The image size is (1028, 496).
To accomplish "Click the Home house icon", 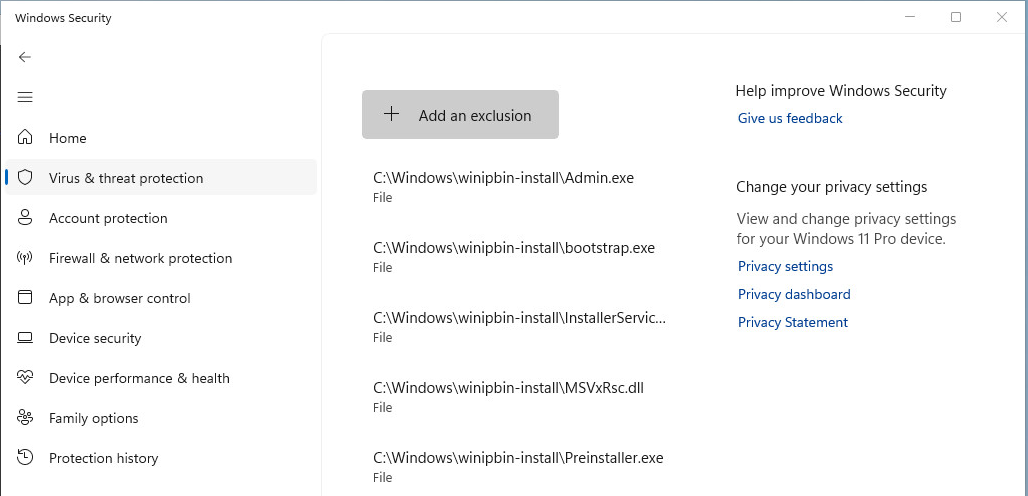I will point(25,138).
